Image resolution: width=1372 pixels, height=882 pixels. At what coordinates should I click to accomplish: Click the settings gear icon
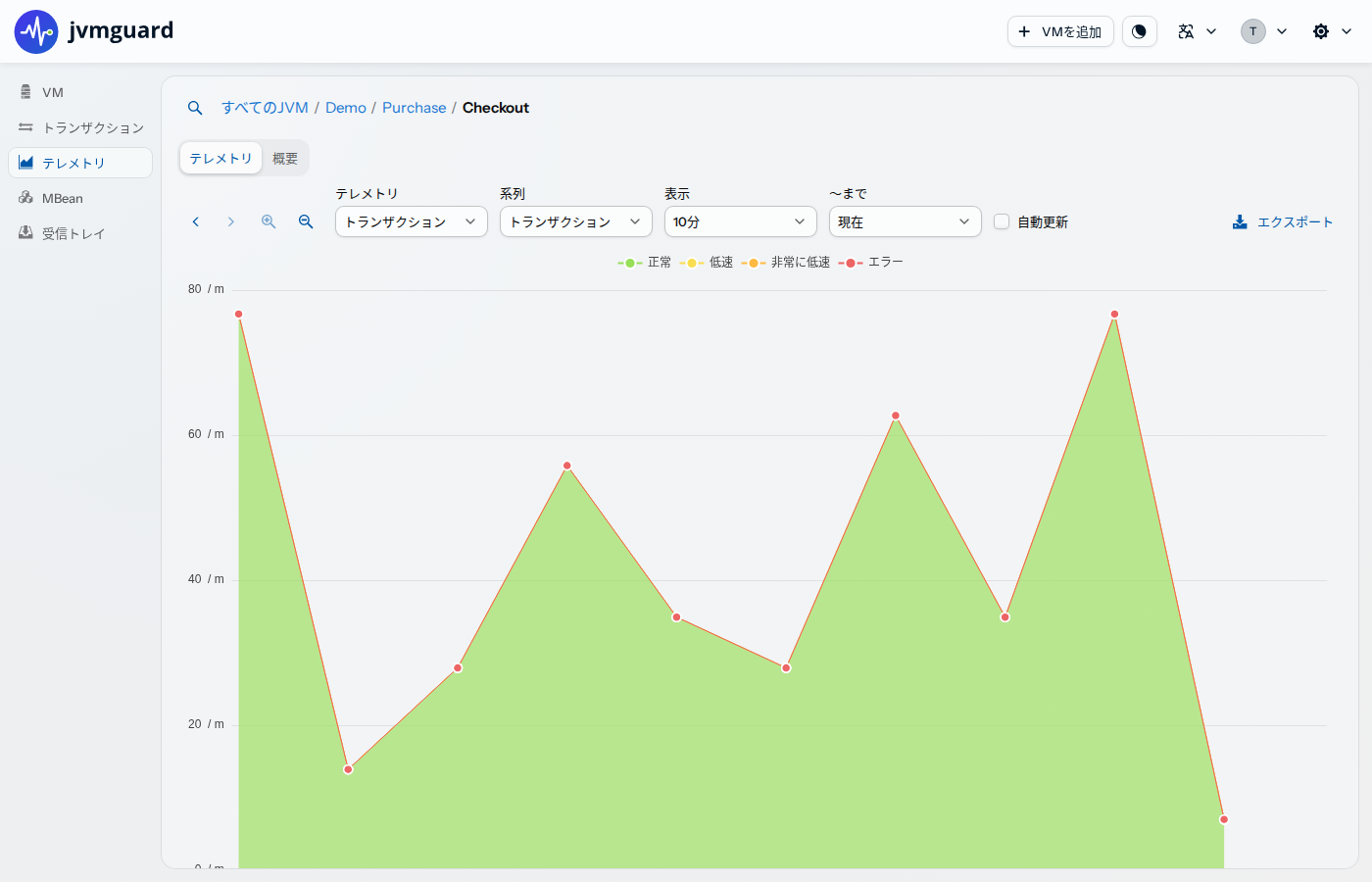[1321, 31]
